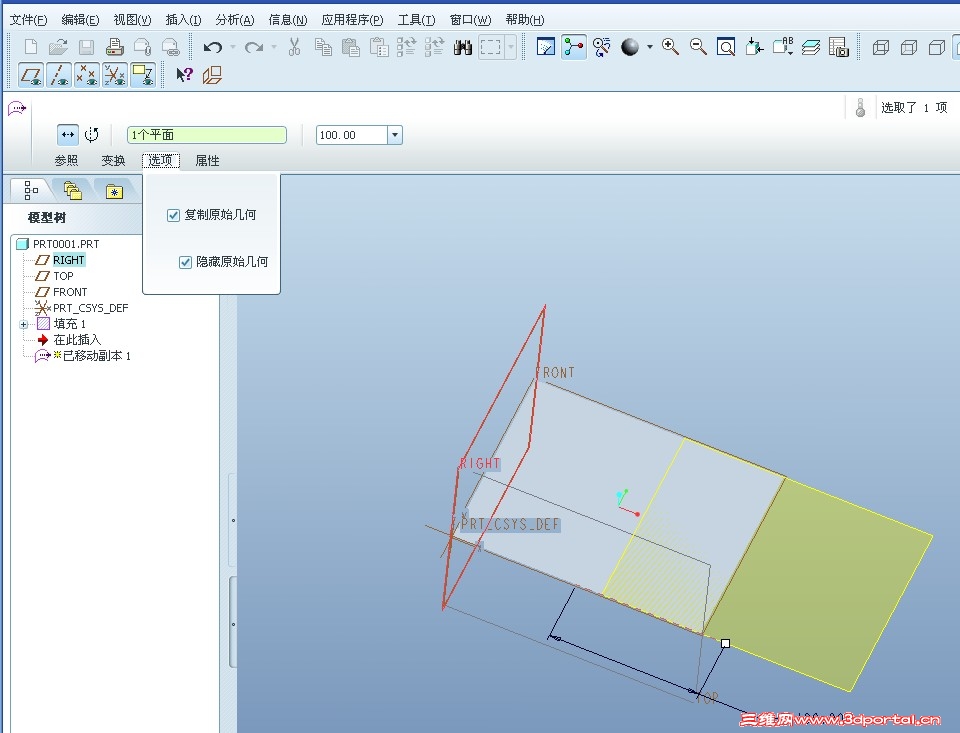Open the selection box dropdown arrow
This screenshot has height=733, width=960.
click(x=511, y=47)
